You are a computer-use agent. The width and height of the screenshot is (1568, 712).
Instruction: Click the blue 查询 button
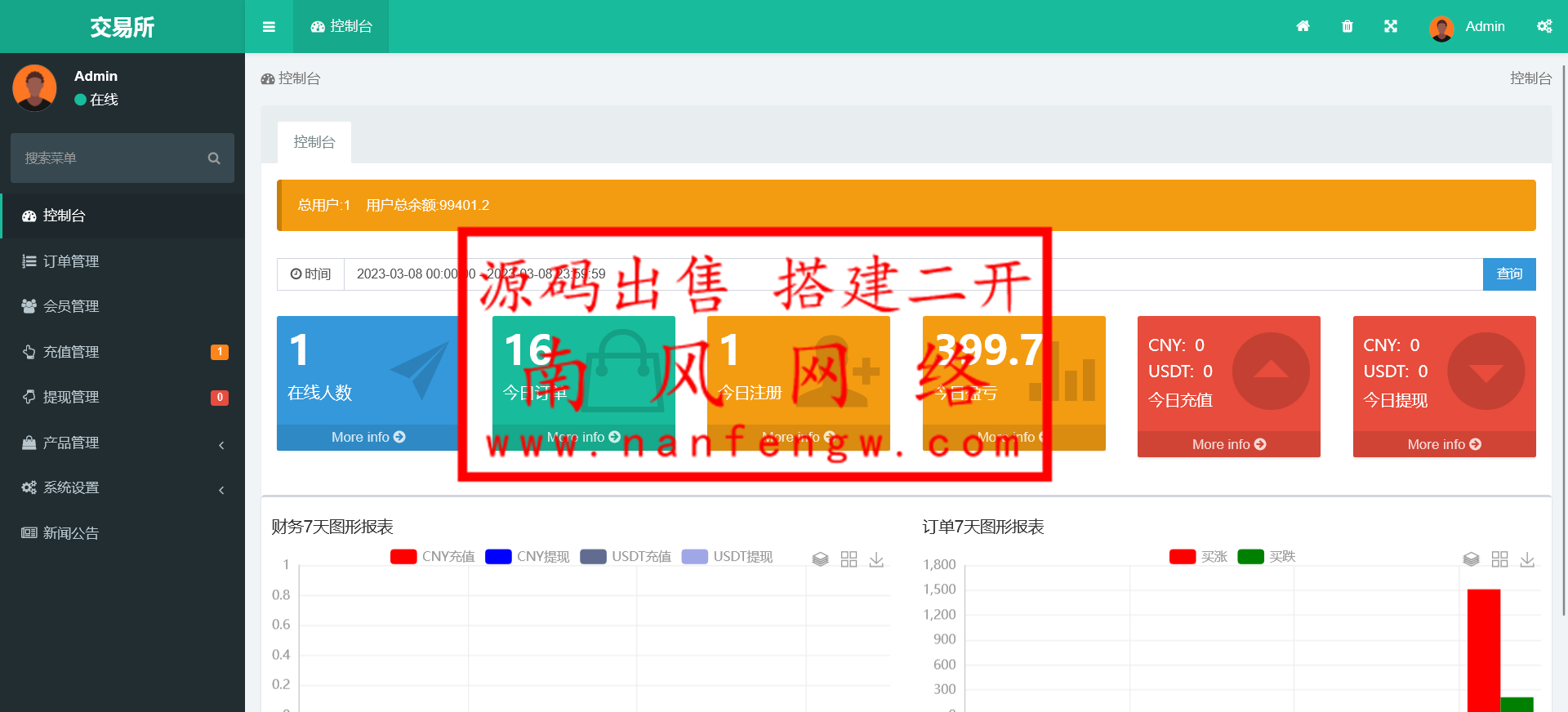1508,274
